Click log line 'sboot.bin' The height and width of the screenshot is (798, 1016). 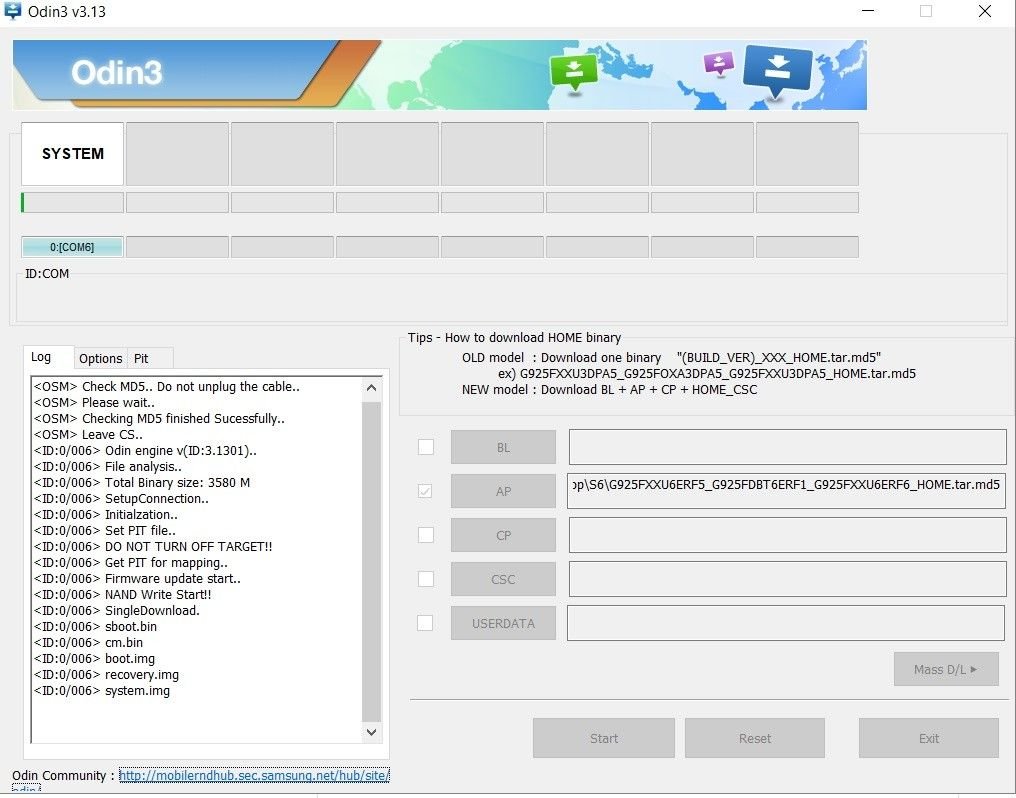pos(95,626)
